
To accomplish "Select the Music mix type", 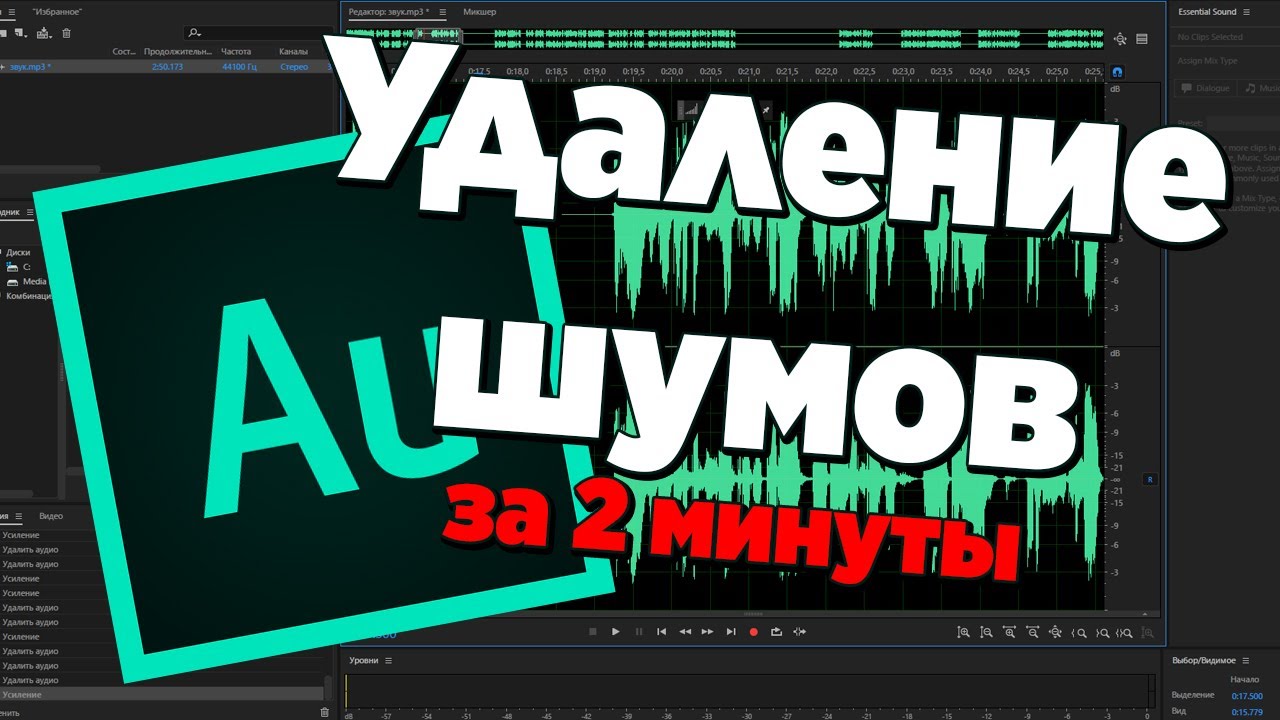I will 1260,88.
